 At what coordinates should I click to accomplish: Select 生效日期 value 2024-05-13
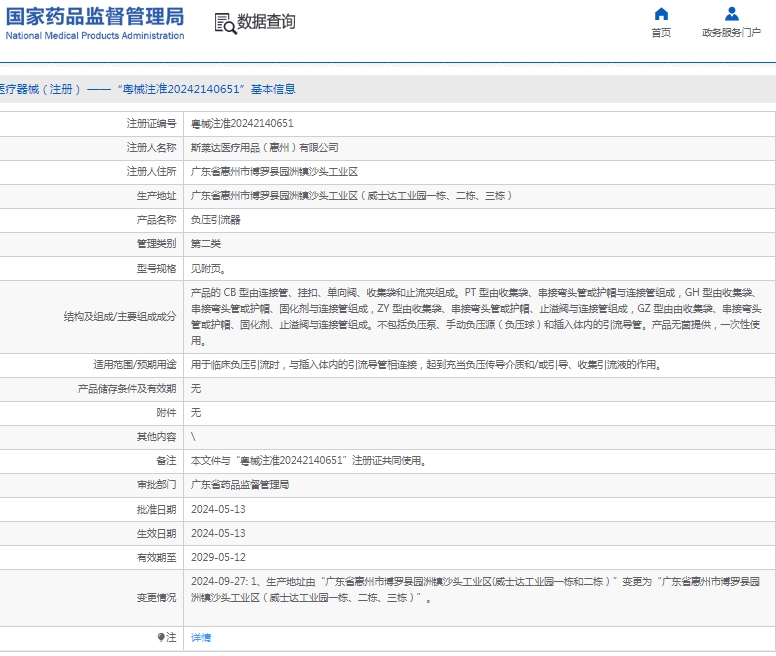pyautogui.click(x=218, y=533)
